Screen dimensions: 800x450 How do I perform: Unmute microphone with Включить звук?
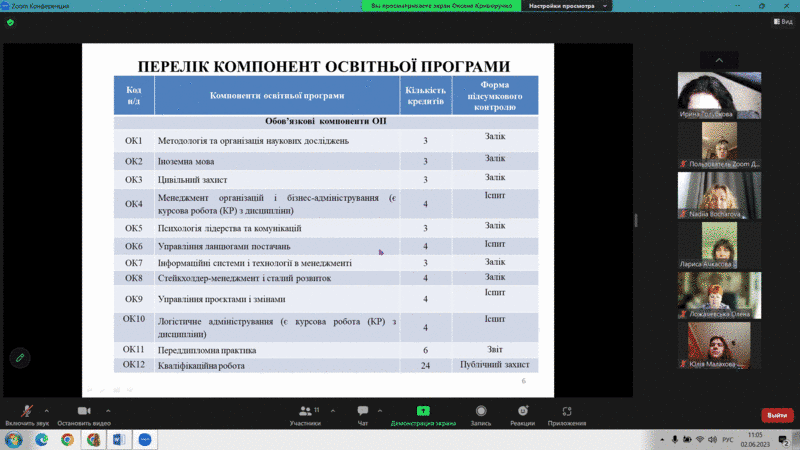27,415
